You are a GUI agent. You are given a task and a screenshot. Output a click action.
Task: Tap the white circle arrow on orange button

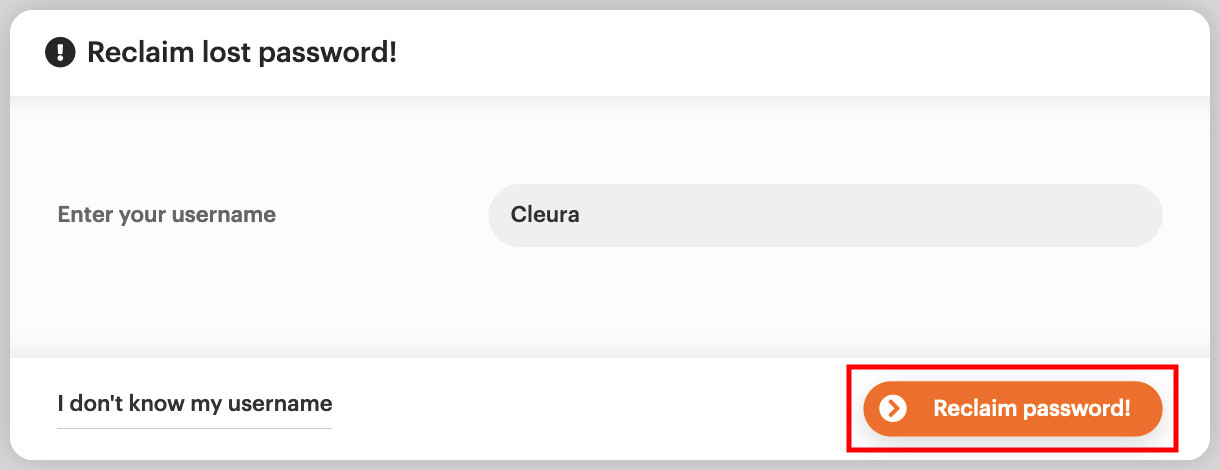click(892, 408)
